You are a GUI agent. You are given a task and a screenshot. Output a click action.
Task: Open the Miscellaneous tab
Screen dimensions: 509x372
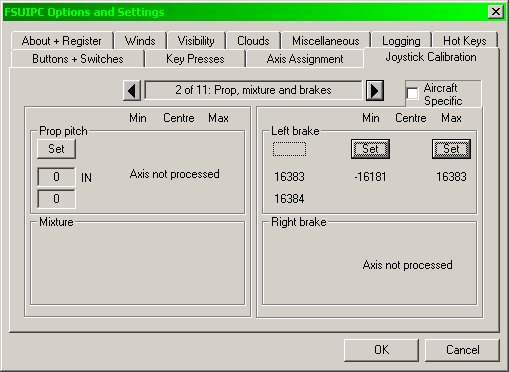coord(326,41)
